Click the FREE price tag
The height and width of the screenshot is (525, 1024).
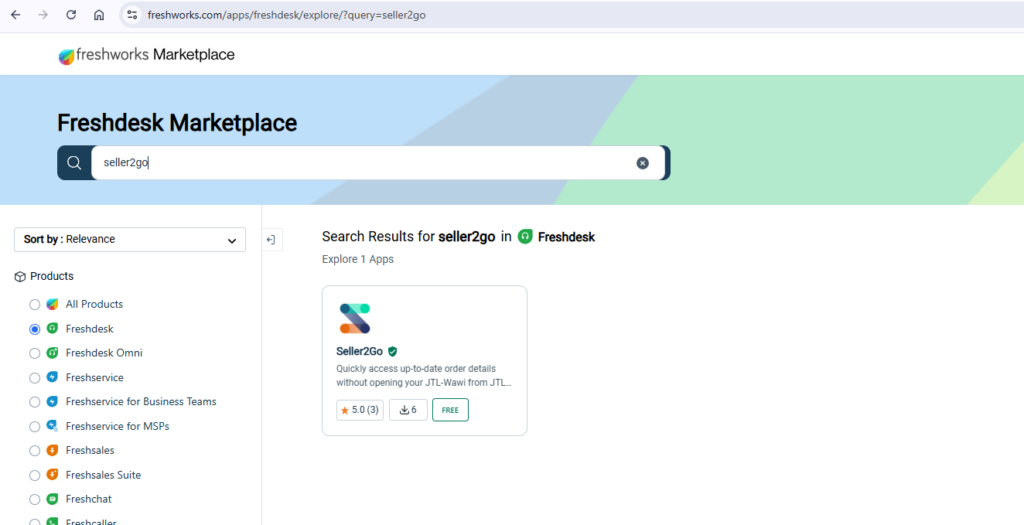click(x=450, y=410)
